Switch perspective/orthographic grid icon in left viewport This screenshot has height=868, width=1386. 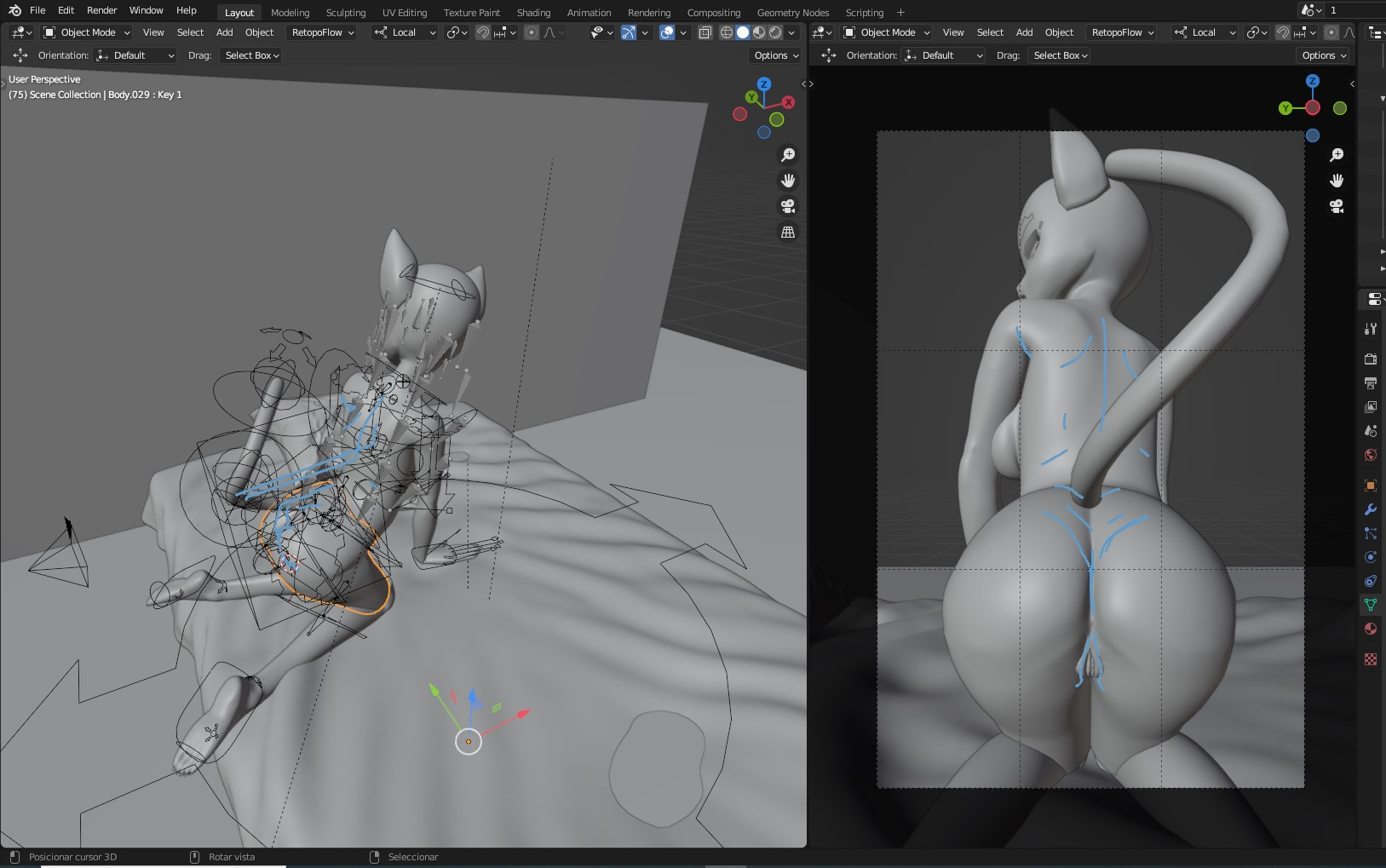pos(788,232)
